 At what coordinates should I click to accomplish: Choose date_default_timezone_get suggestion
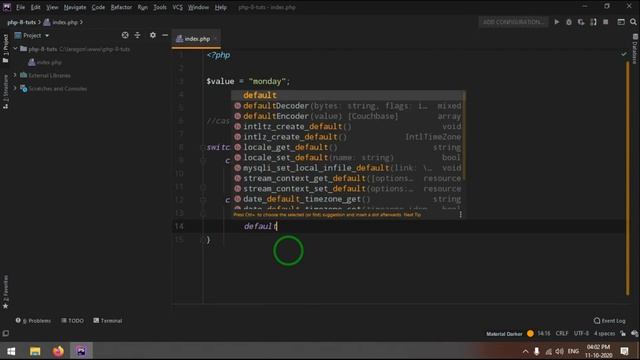[x=348, y=199]
